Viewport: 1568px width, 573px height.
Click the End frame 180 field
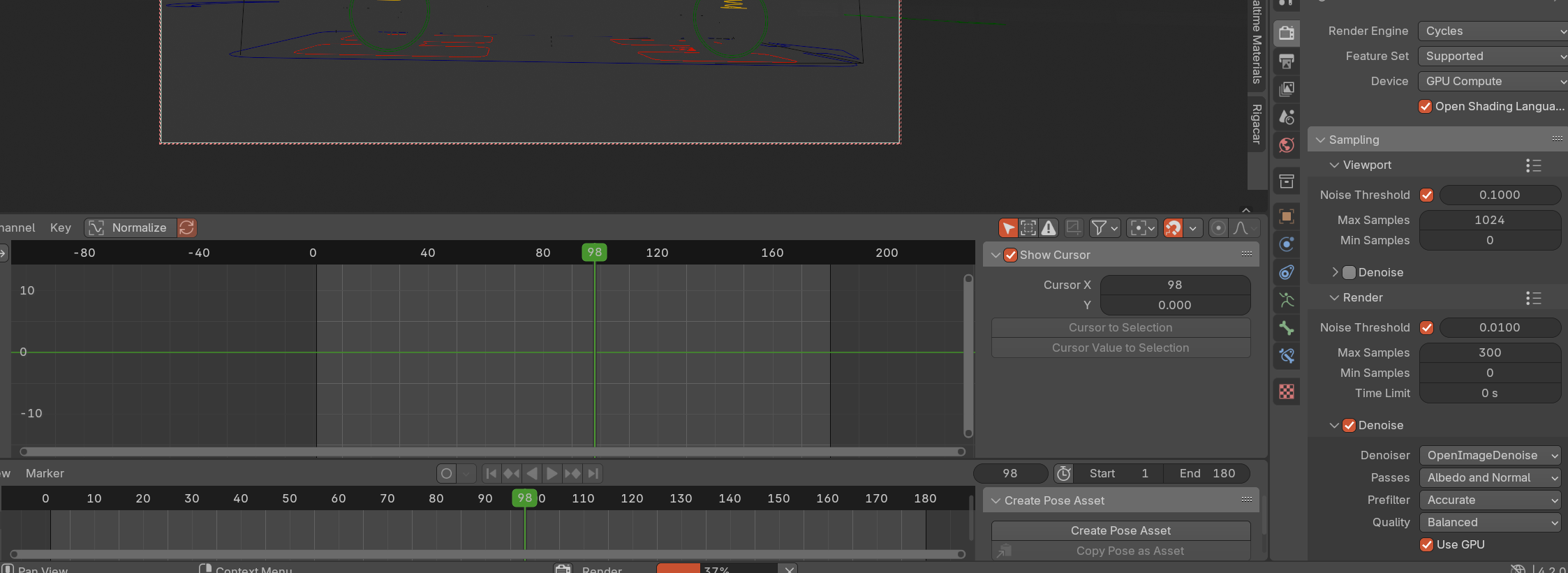pyautogui.click(x=1208, y=474)
